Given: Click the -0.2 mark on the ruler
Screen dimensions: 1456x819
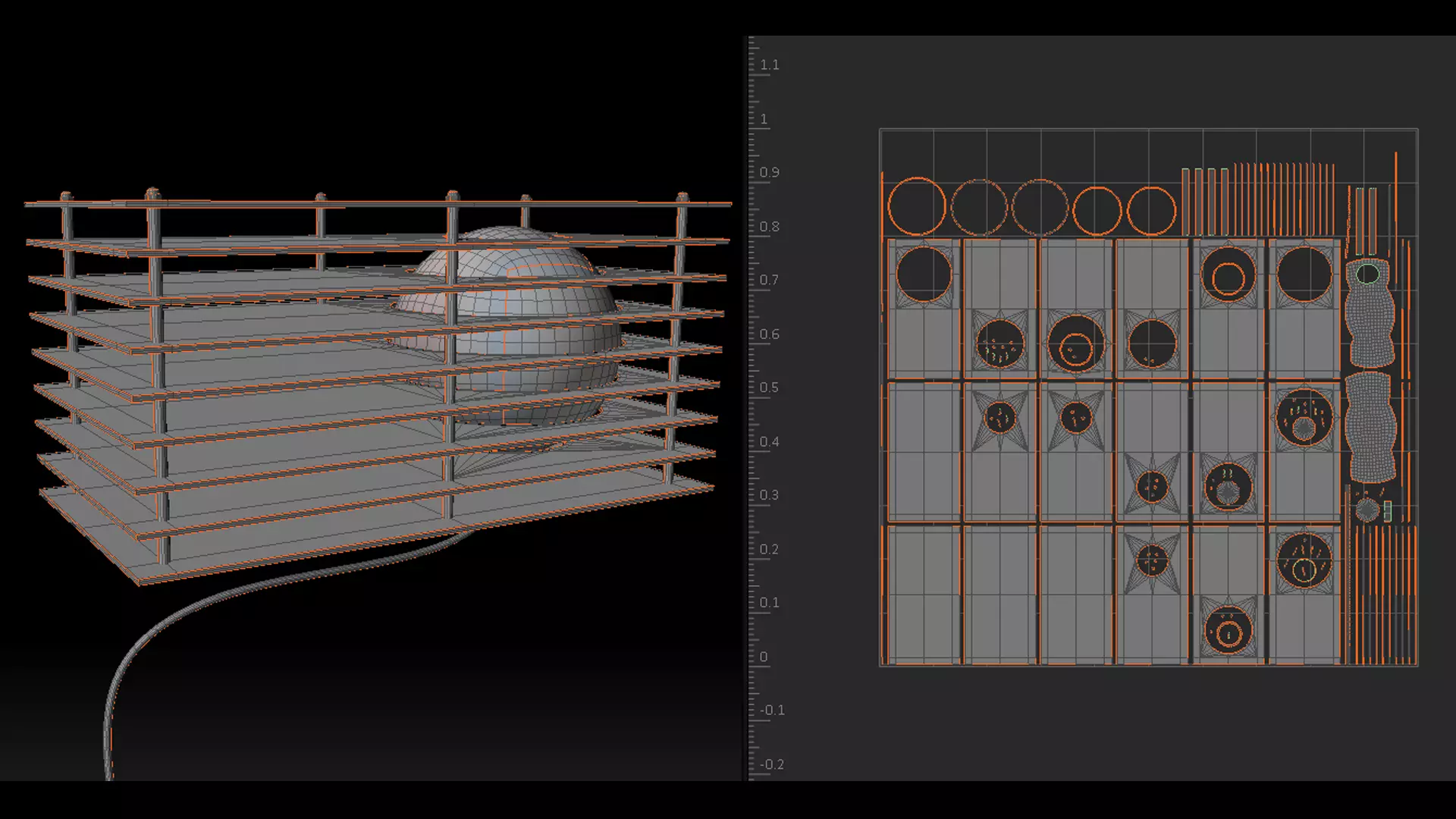Looking at the screenshot, I should tap(771, 764).
